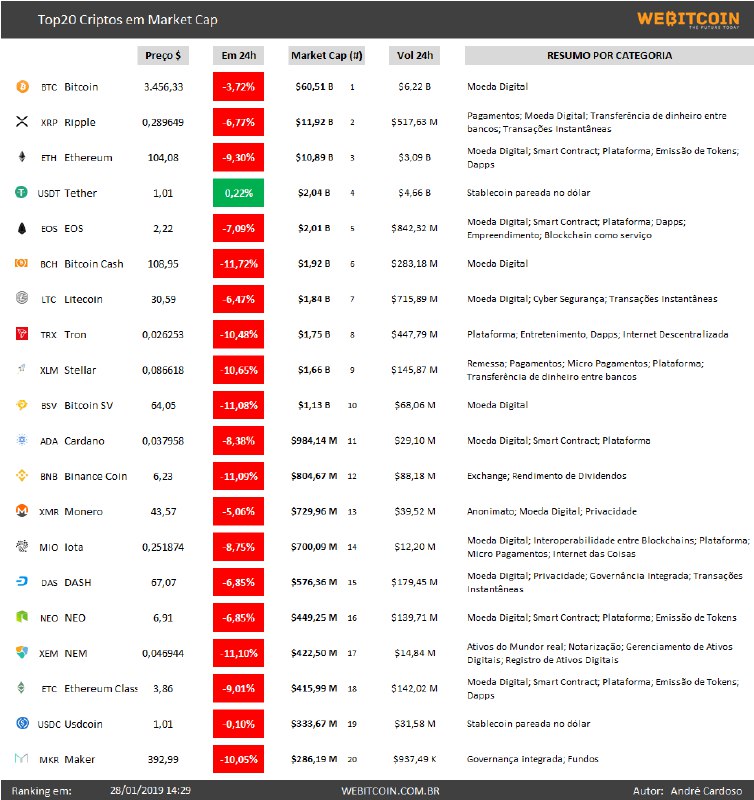Click the Usdcoin blue circle icon

[x=22, y=723]
